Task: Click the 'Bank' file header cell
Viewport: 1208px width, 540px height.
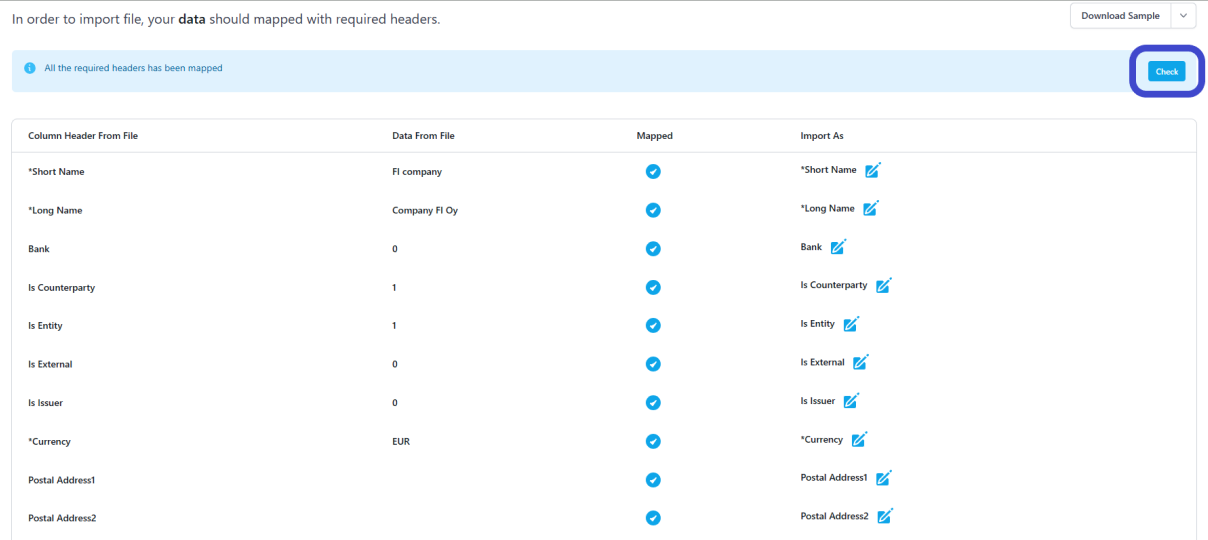Action: pos(39,249)
